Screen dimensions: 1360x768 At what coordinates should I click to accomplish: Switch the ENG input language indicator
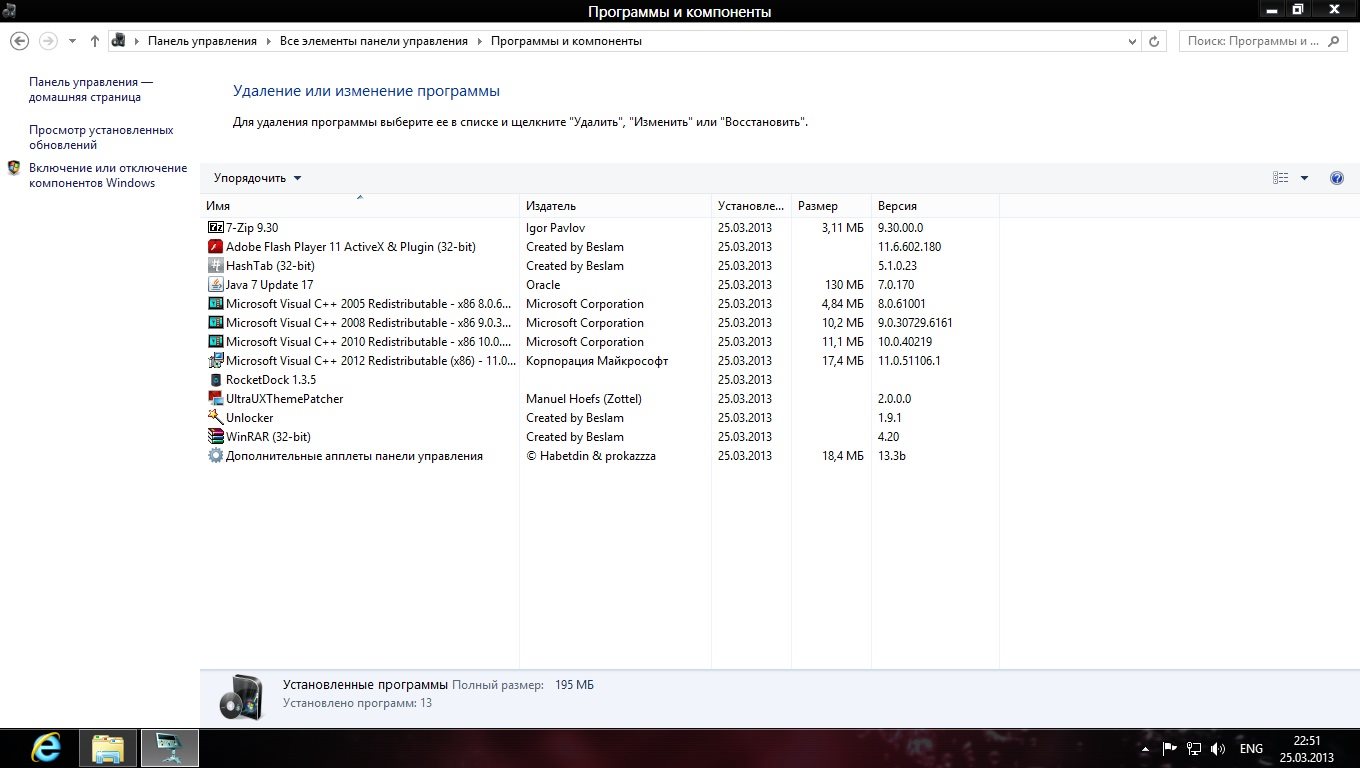coord(1251,748)
